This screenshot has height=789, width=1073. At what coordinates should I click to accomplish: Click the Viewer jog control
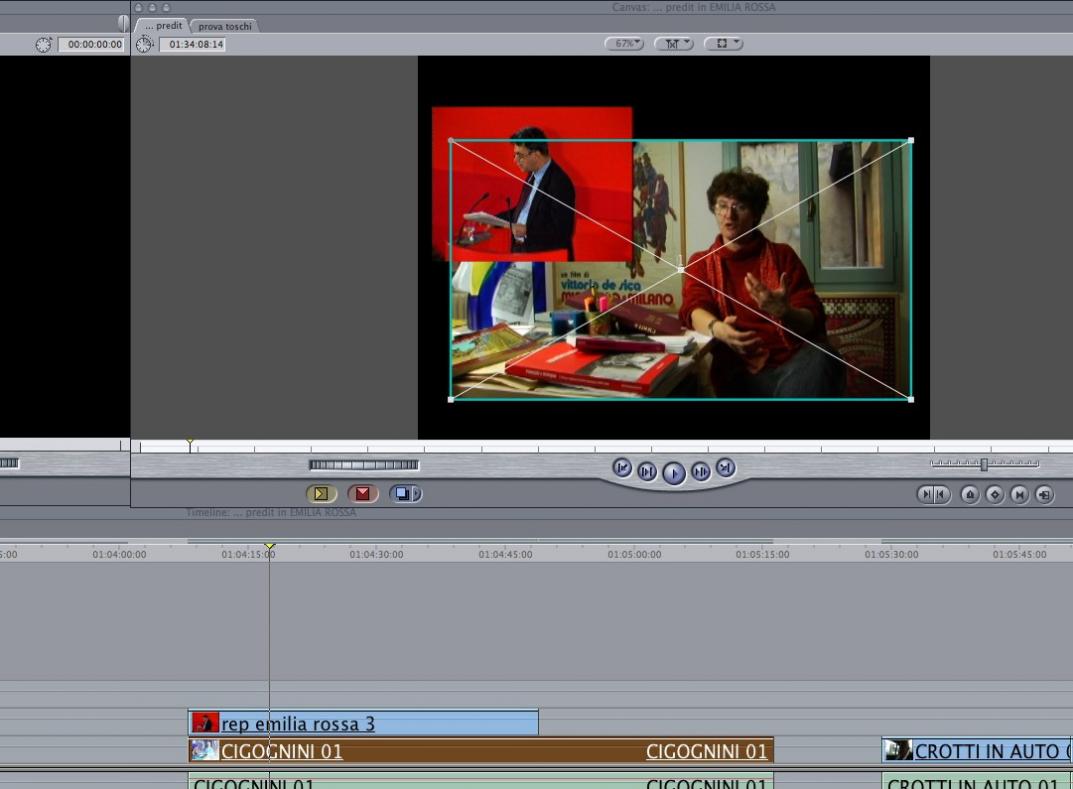[x=10, y=463]
